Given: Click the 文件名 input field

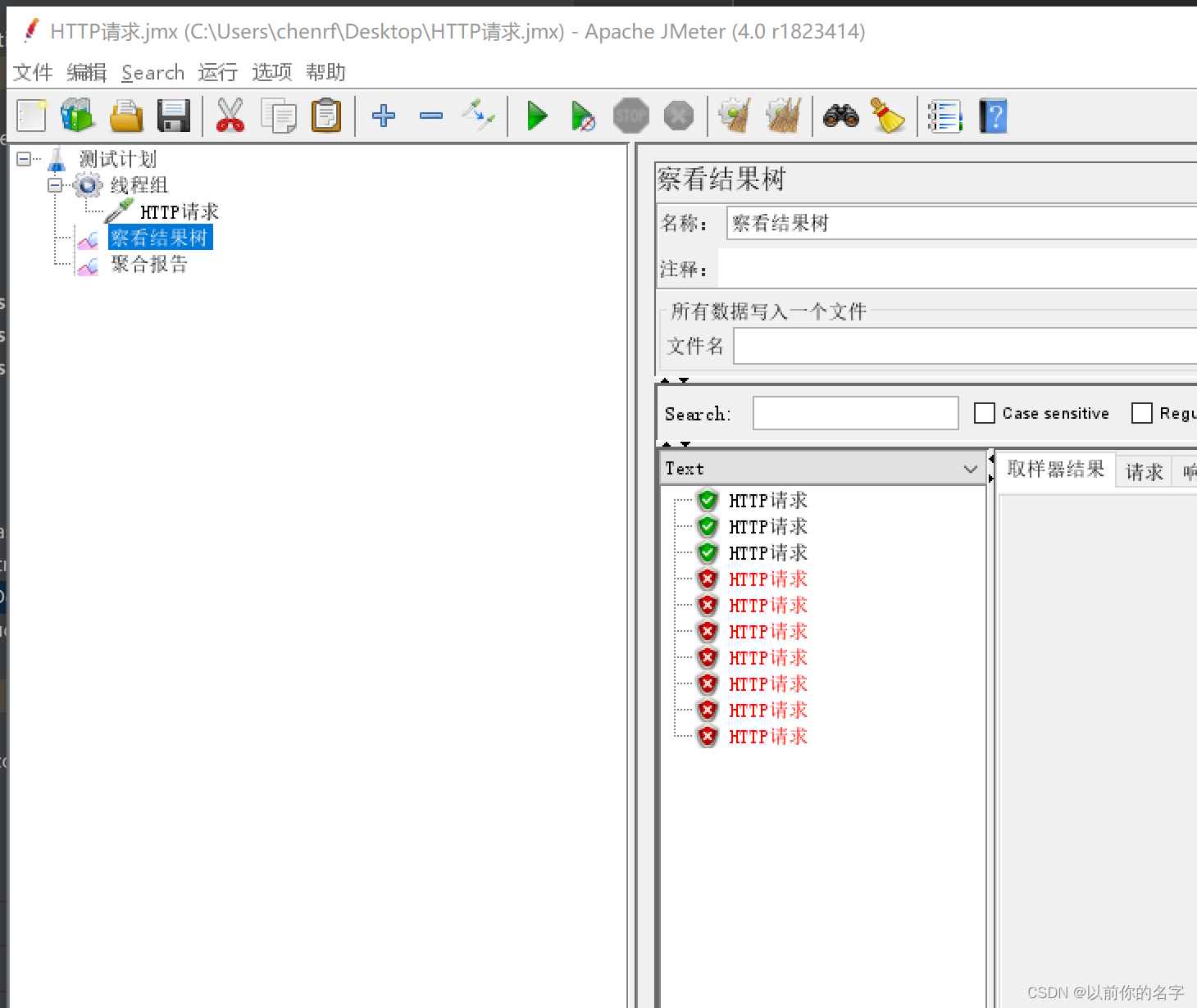Looking at the screenshot, I should [x=965, y=346].
